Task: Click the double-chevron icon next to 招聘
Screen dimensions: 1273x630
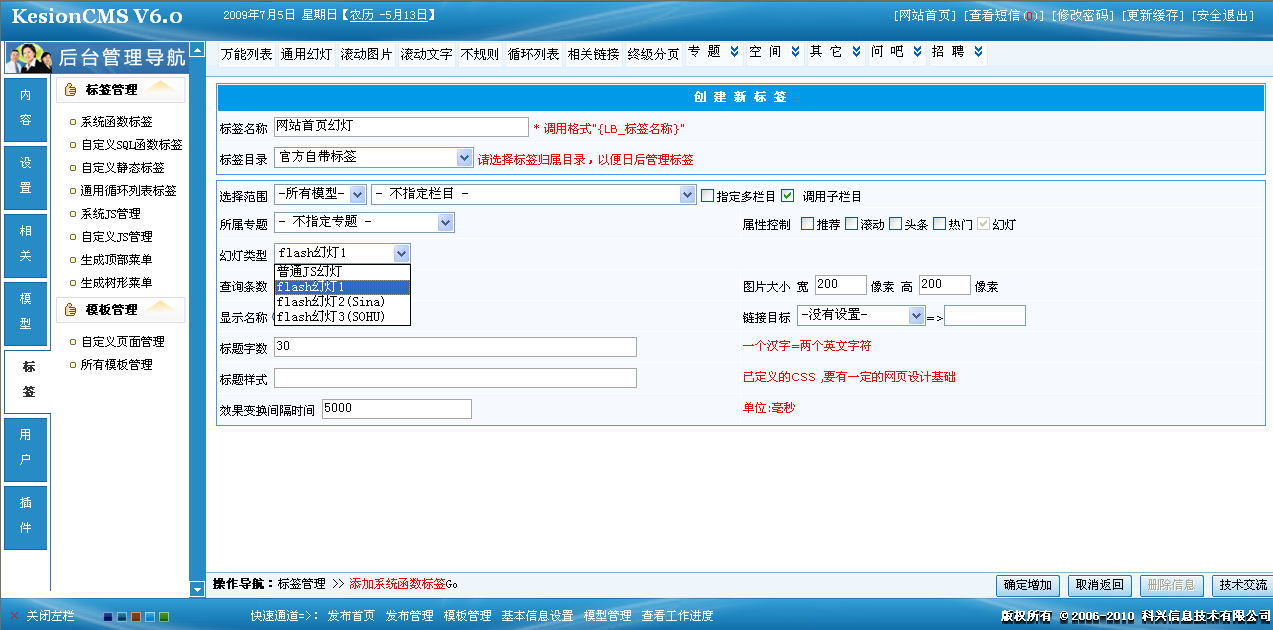Action: 978,52
